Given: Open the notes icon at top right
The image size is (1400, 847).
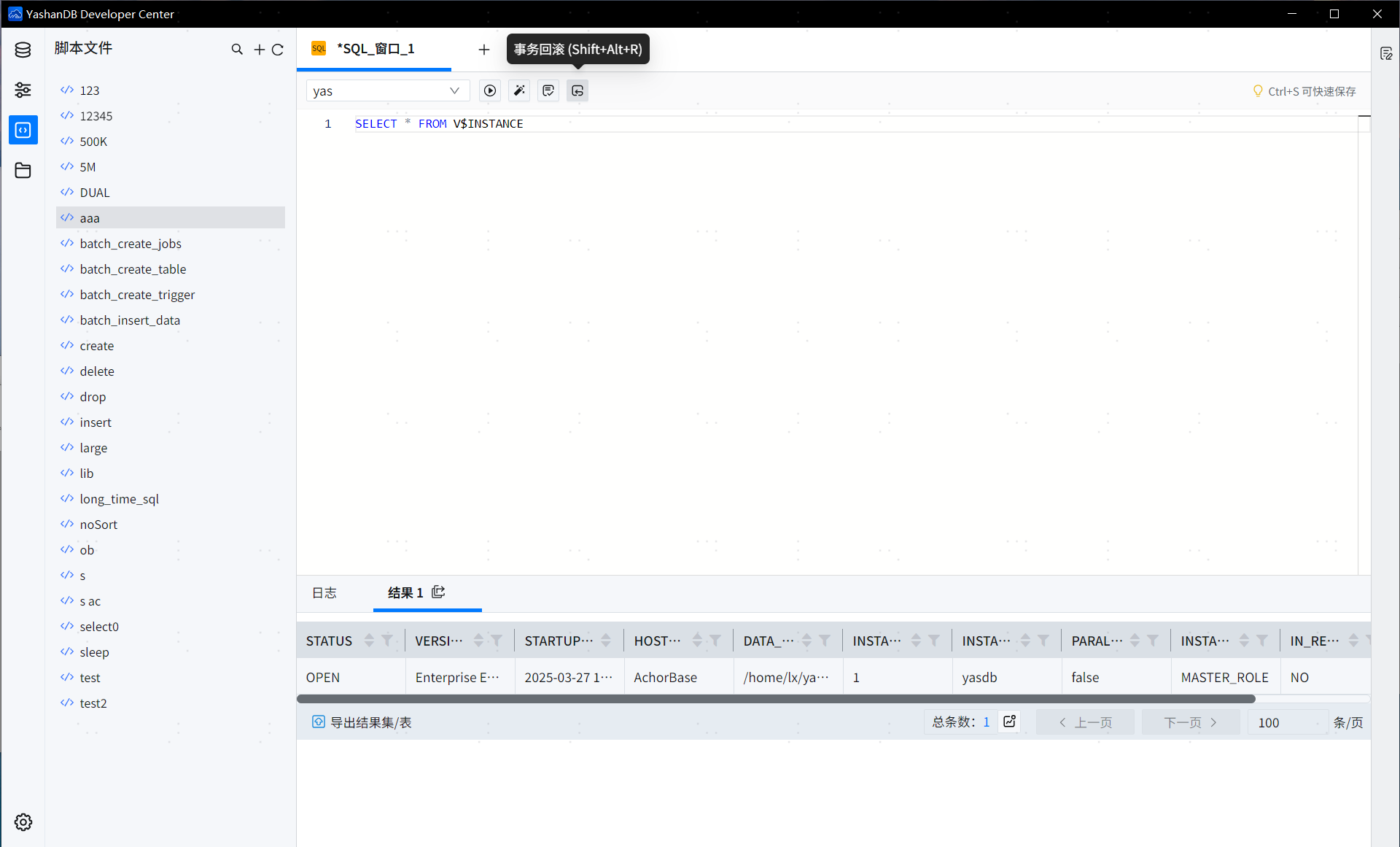Looking at the screenshot, I should (1386, 53).
